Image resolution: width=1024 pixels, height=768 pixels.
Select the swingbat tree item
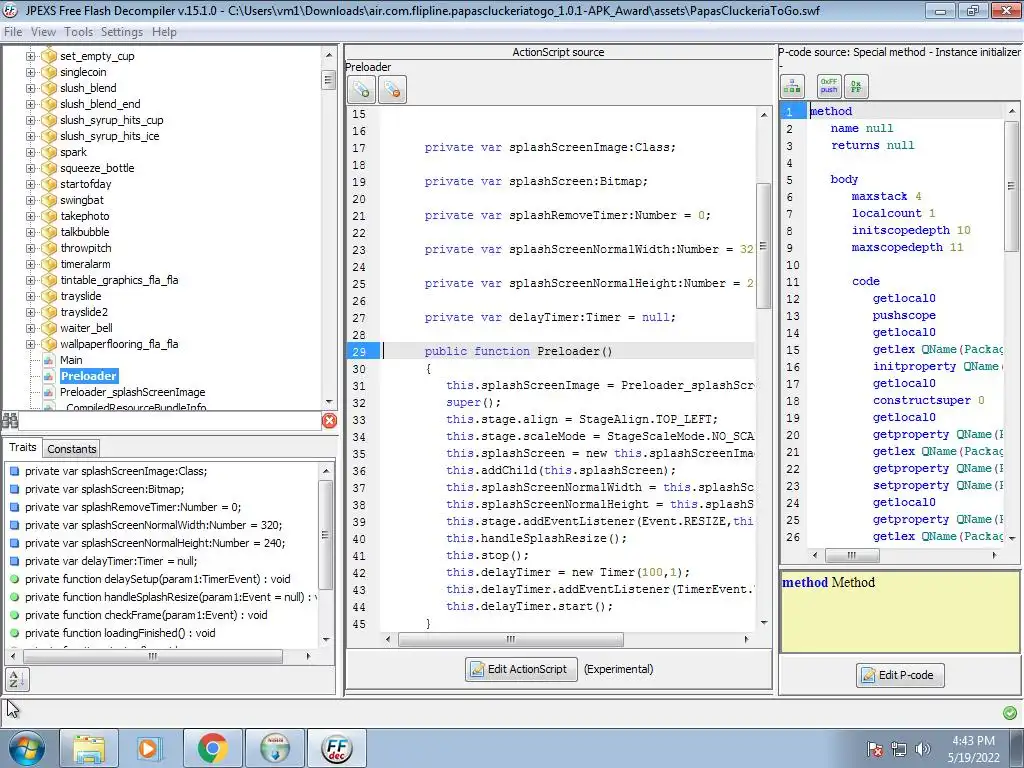[82, 200]
